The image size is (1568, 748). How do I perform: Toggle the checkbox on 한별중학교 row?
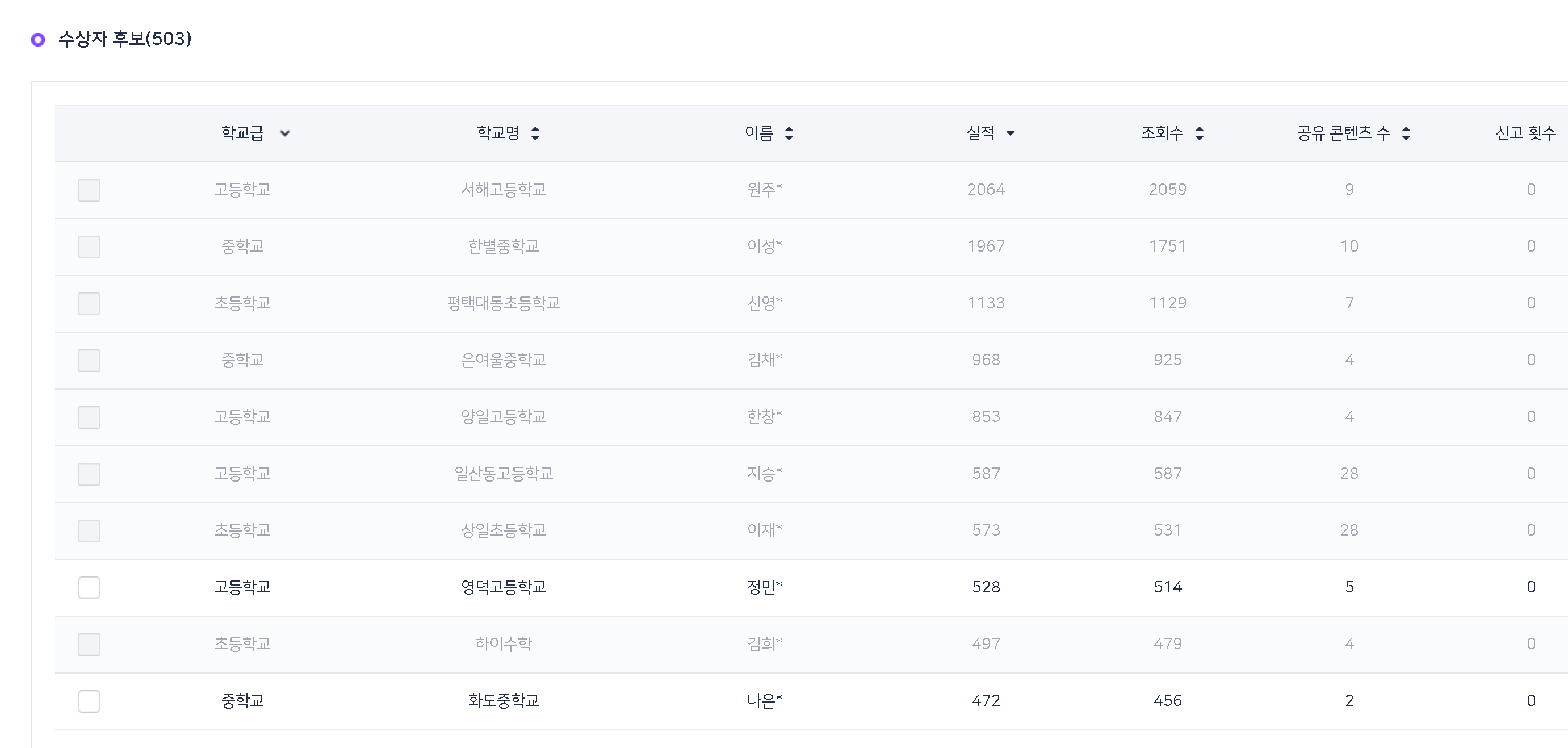pos(89,246)
